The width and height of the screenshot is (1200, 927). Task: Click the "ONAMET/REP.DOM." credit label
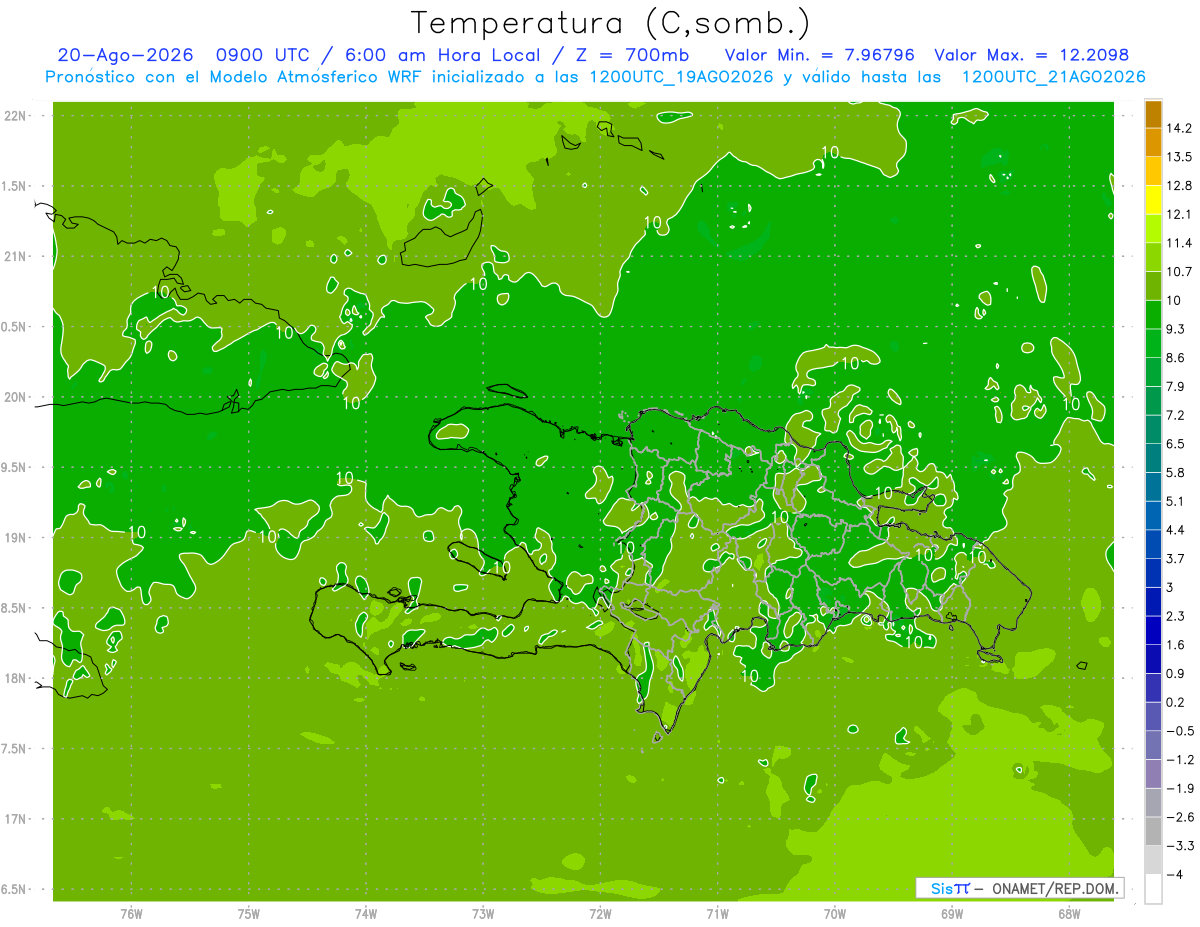[1053, 888]
